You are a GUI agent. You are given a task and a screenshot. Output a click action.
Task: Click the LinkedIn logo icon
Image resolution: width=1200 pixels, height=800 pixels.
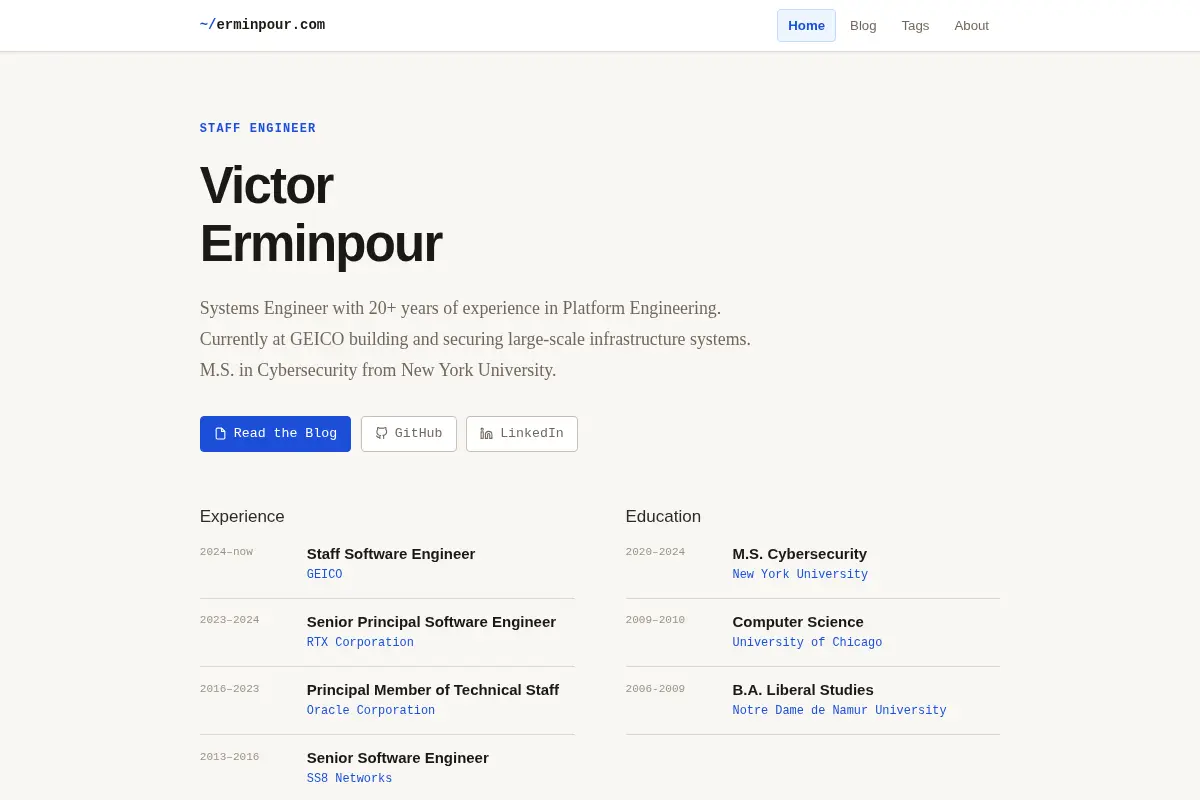(486, 434)
